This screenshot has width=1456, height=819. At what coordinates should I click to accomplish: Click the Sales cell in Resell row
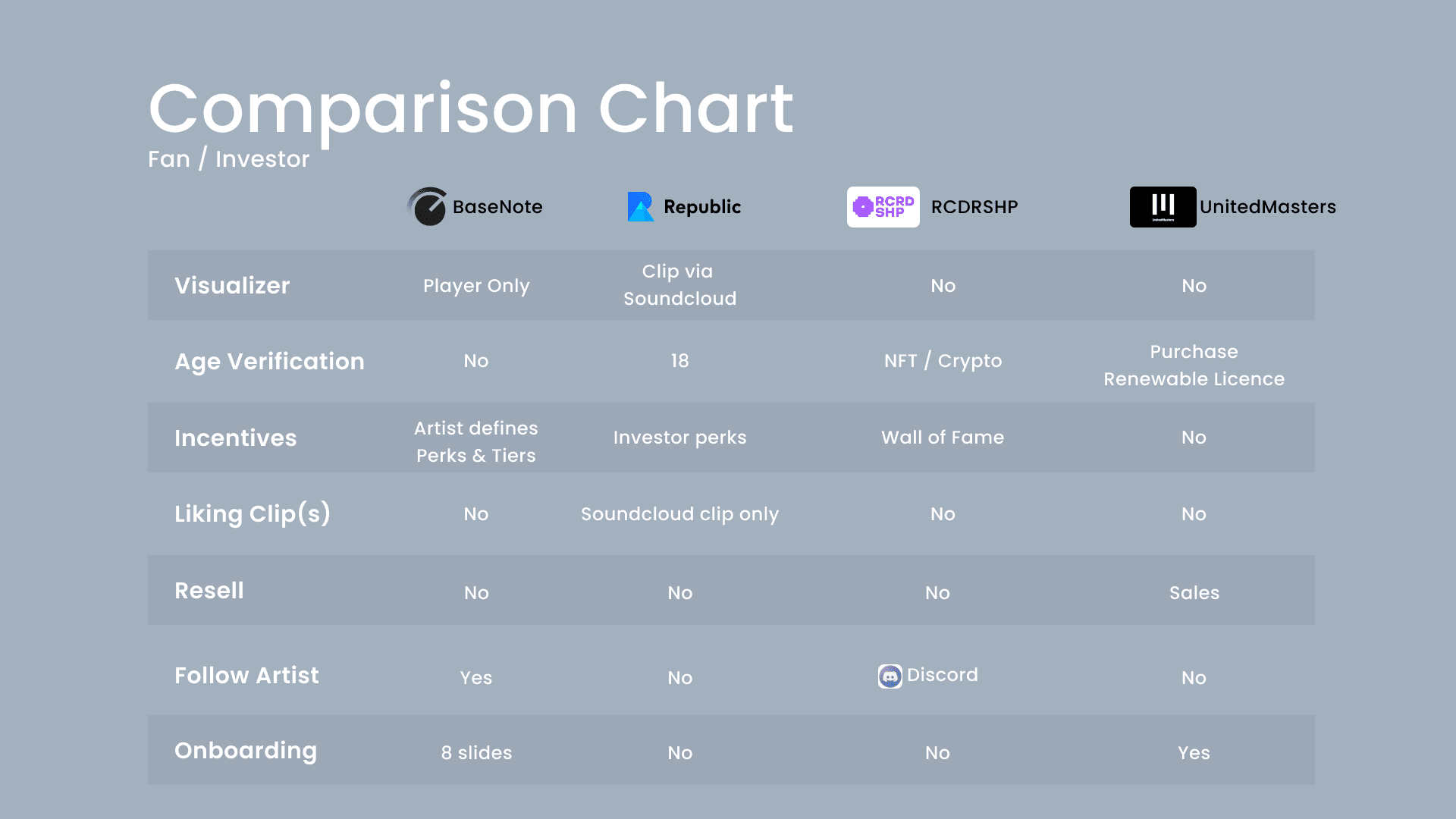[1194, 593]
